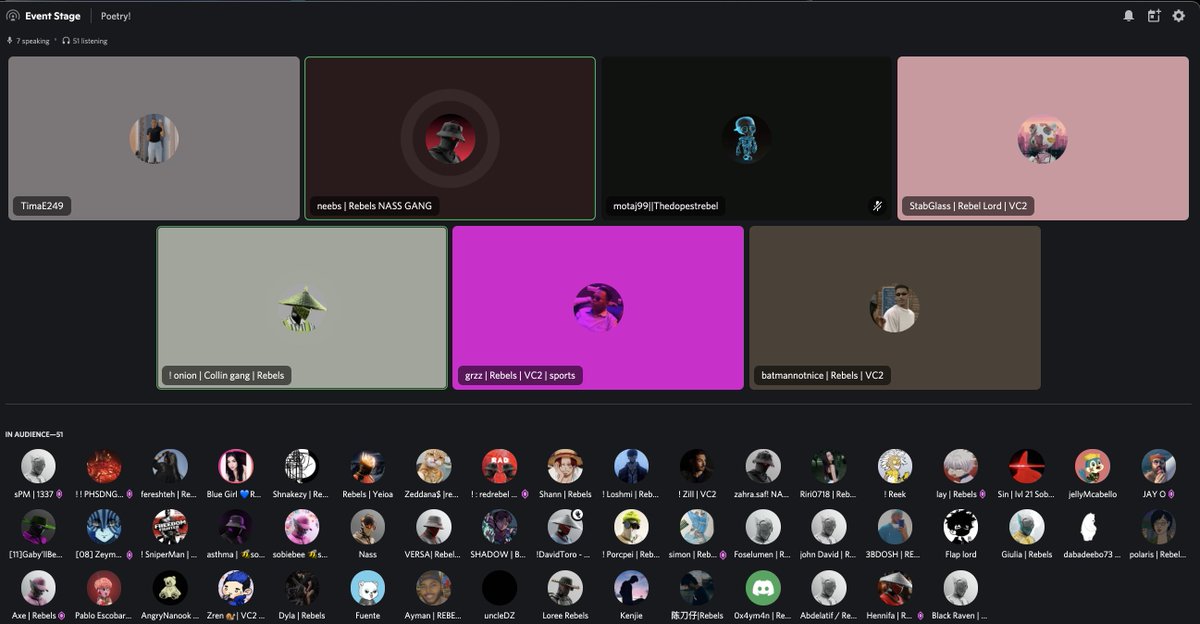Select neebs speaker tile
Viewport: 1200px width, 624px height.
tap(450, 138)
